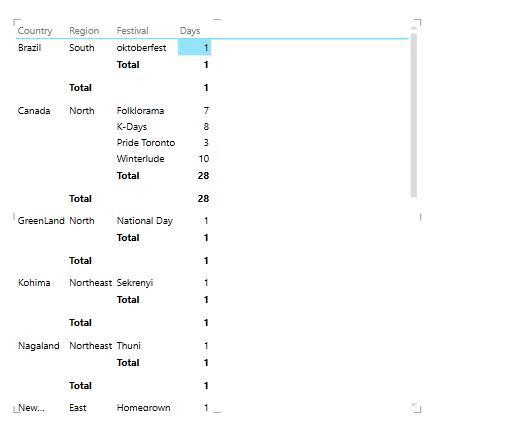Select the Thuni festival entry
The image size is (521, 426).
tap(129, 346)
